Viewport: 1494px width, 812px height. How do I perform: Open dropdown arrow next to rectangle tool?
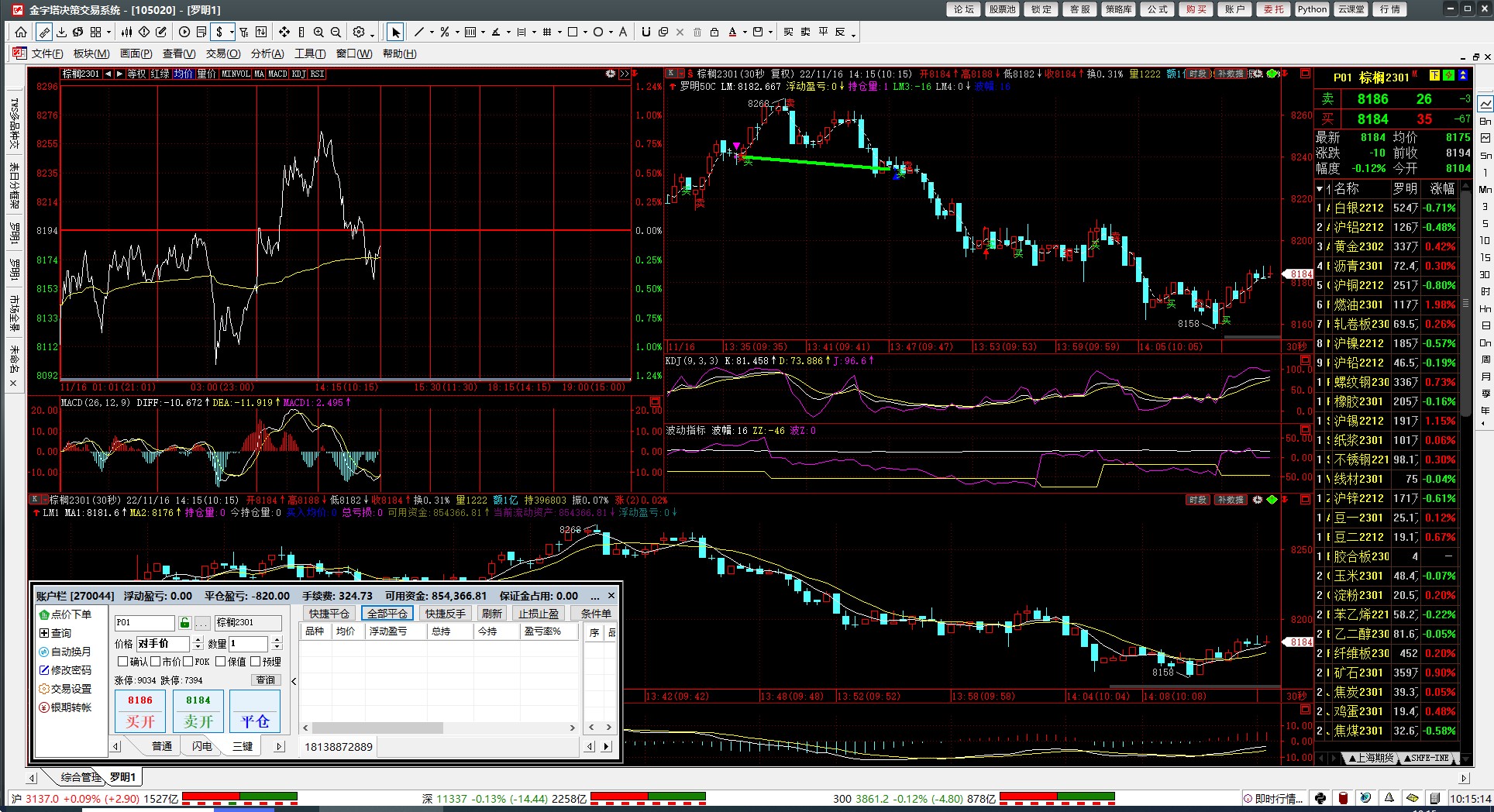point(585,33)
